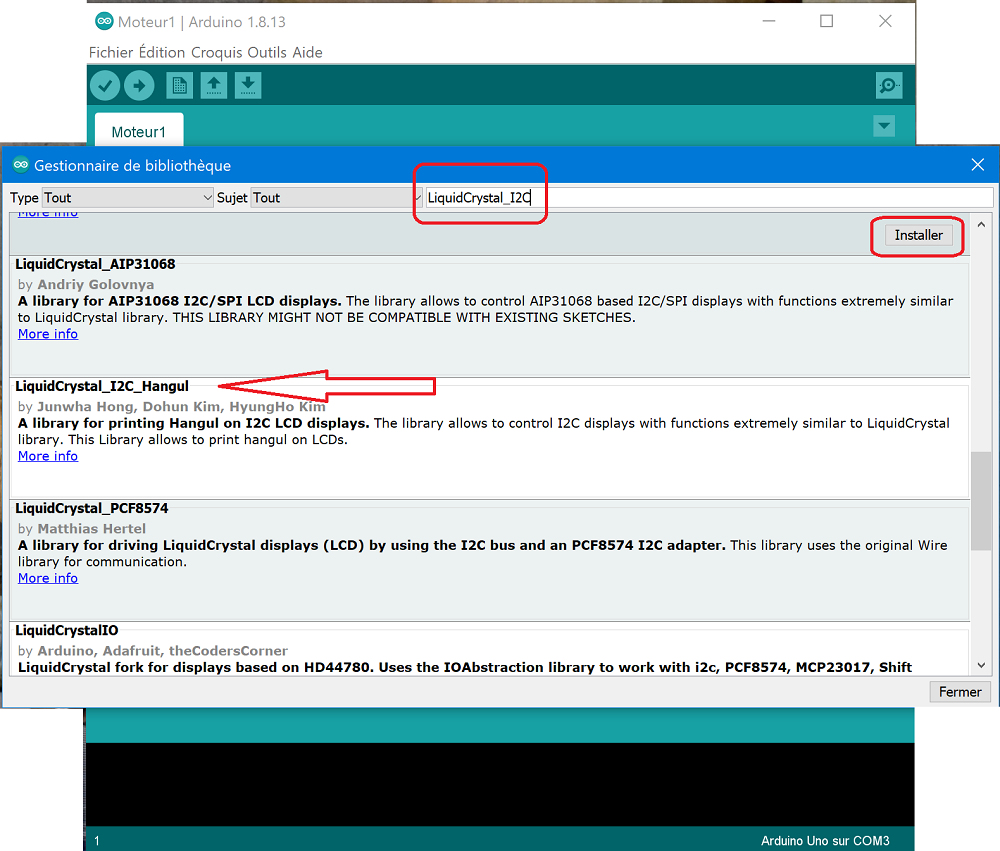The width and height of the screenshot is (1000, 851).
Task: Click author name Andriy Golovnya
Action: (x=96, y=285)
